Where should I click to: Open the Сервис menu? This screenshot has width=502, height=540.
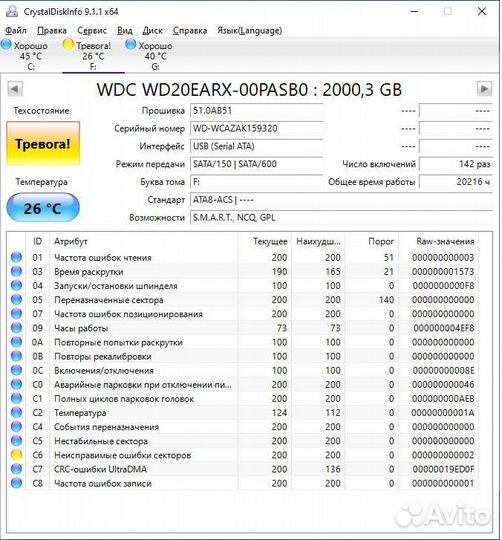[x=92, y=31]
